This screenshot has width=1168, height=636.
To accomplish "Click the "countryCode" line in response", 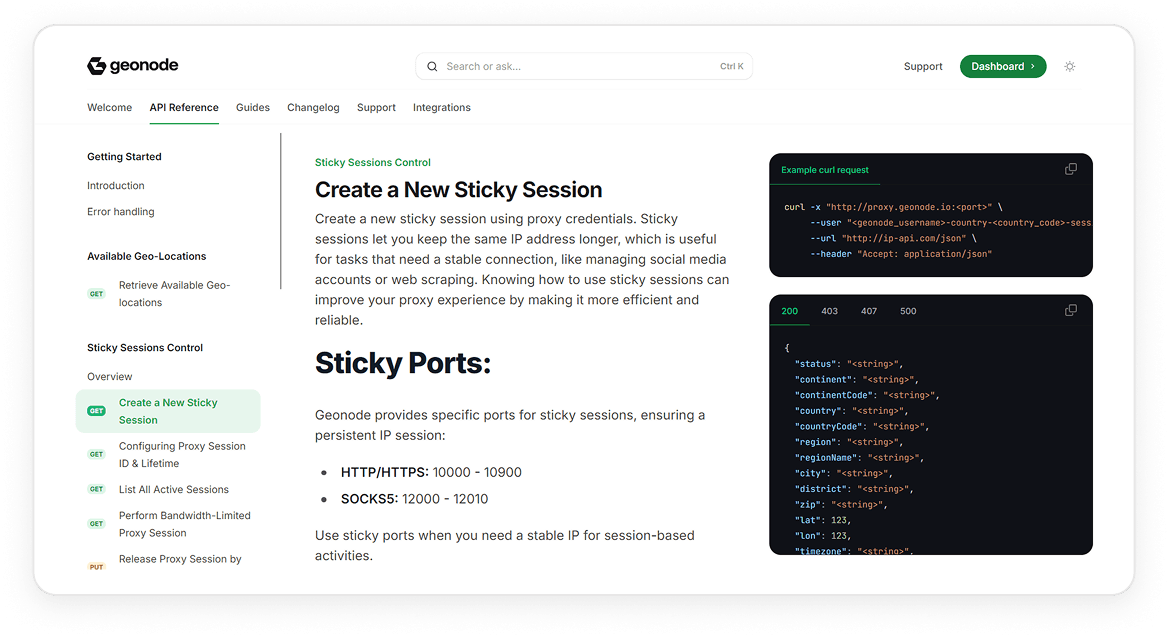I will (x=862, y=427).
